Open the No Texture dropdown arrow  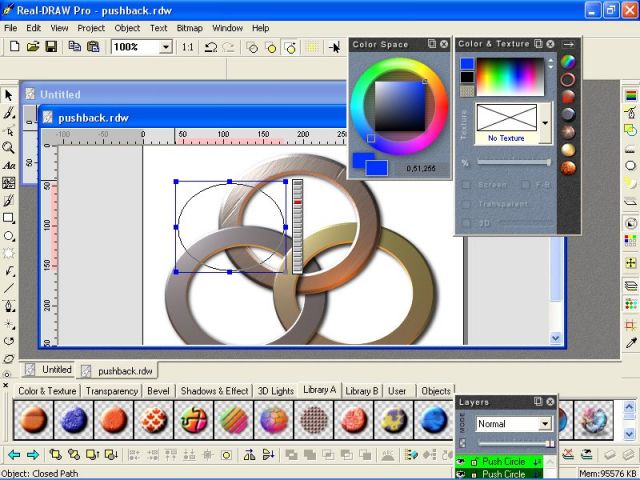pos(545,123)
